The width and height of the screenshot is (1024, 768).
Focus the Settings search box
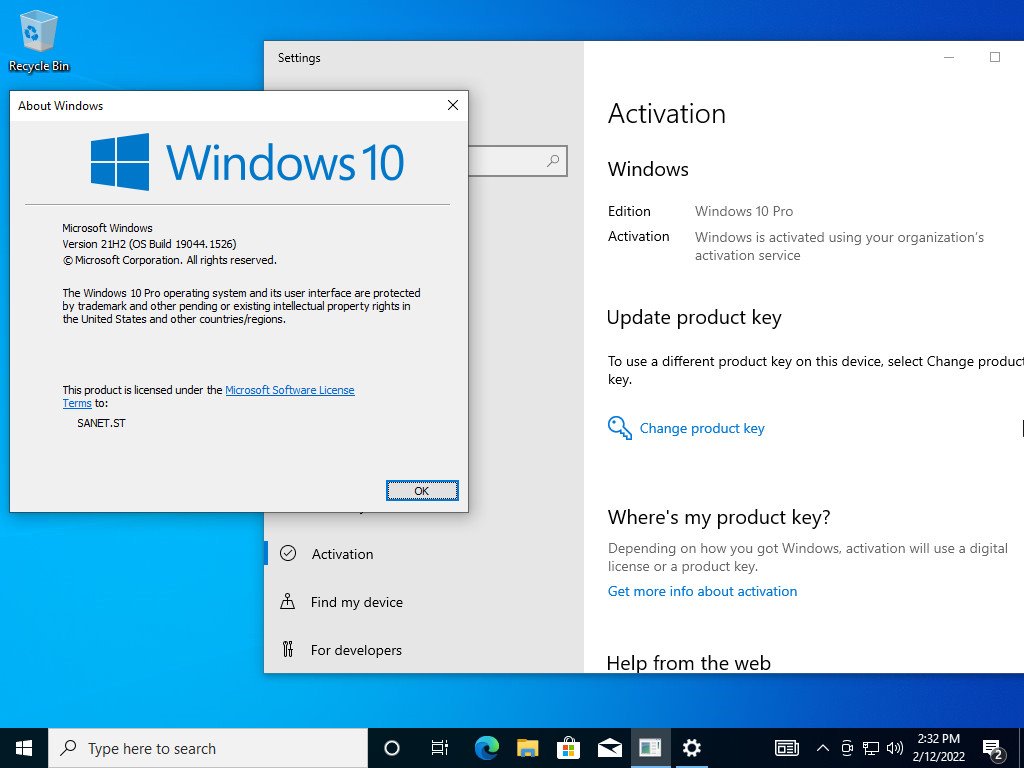(x=518, y=161)
